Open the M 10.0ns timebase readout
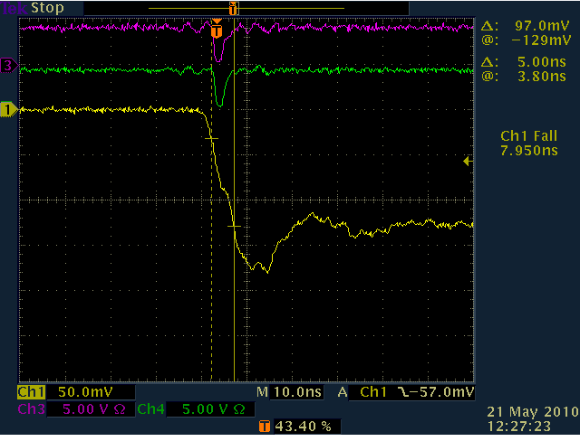 point(290,392)
